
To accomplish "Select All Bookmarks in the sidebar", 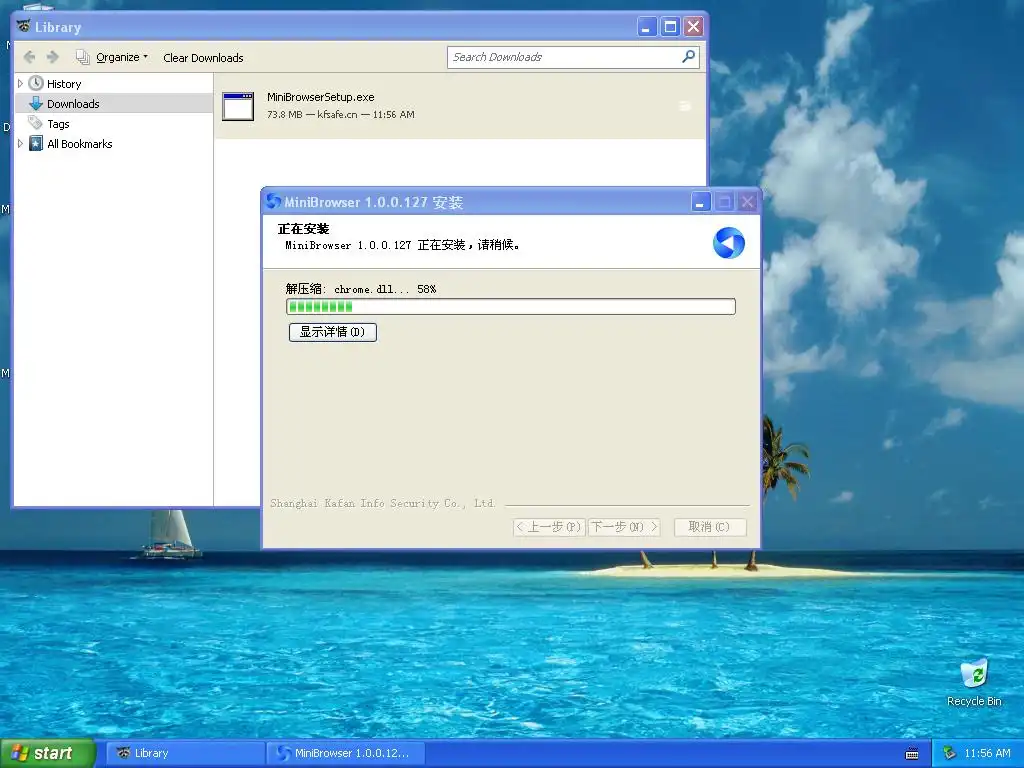I will (79, 144).
